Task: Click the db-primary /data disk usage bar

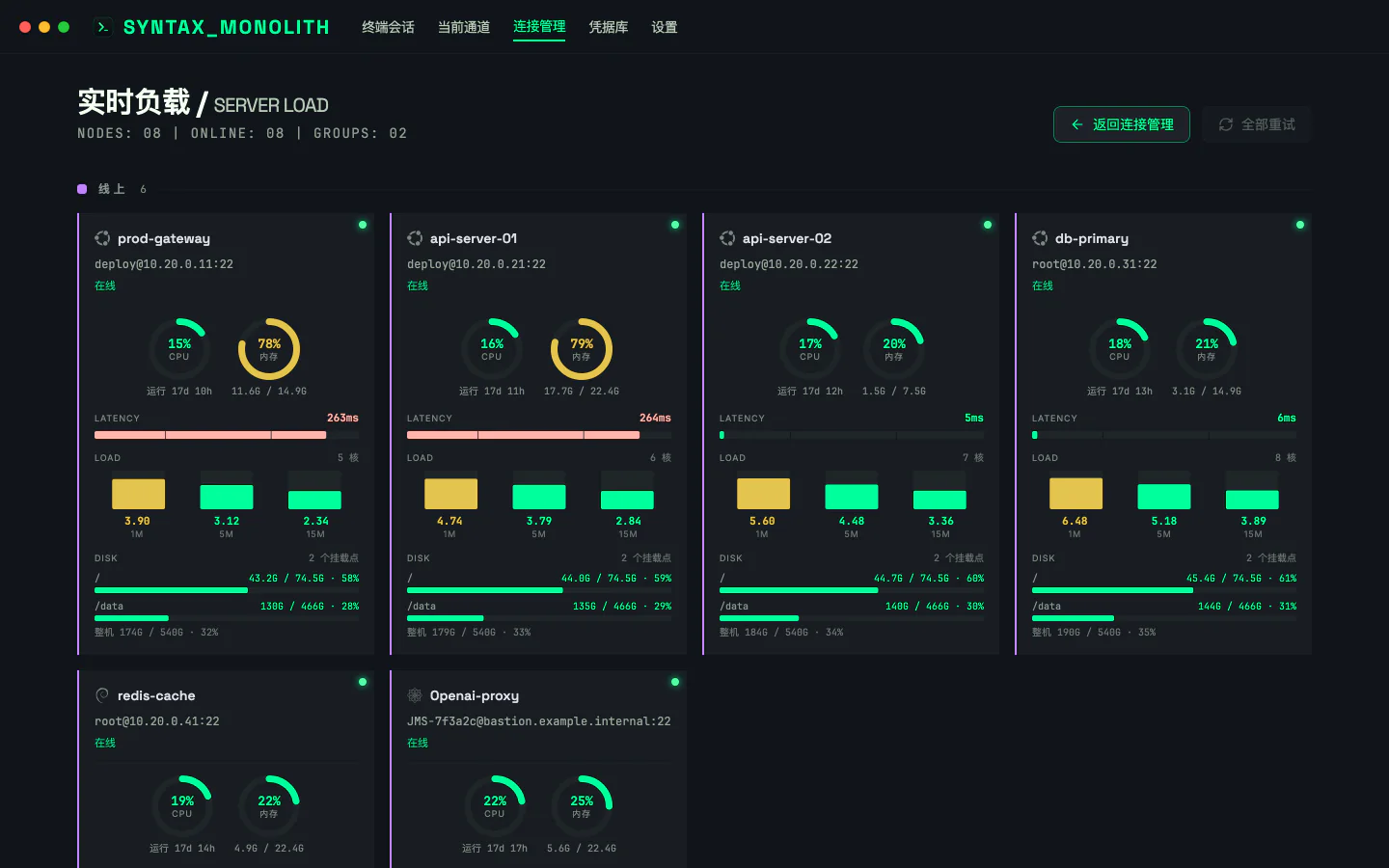Action: [1164, 618]
